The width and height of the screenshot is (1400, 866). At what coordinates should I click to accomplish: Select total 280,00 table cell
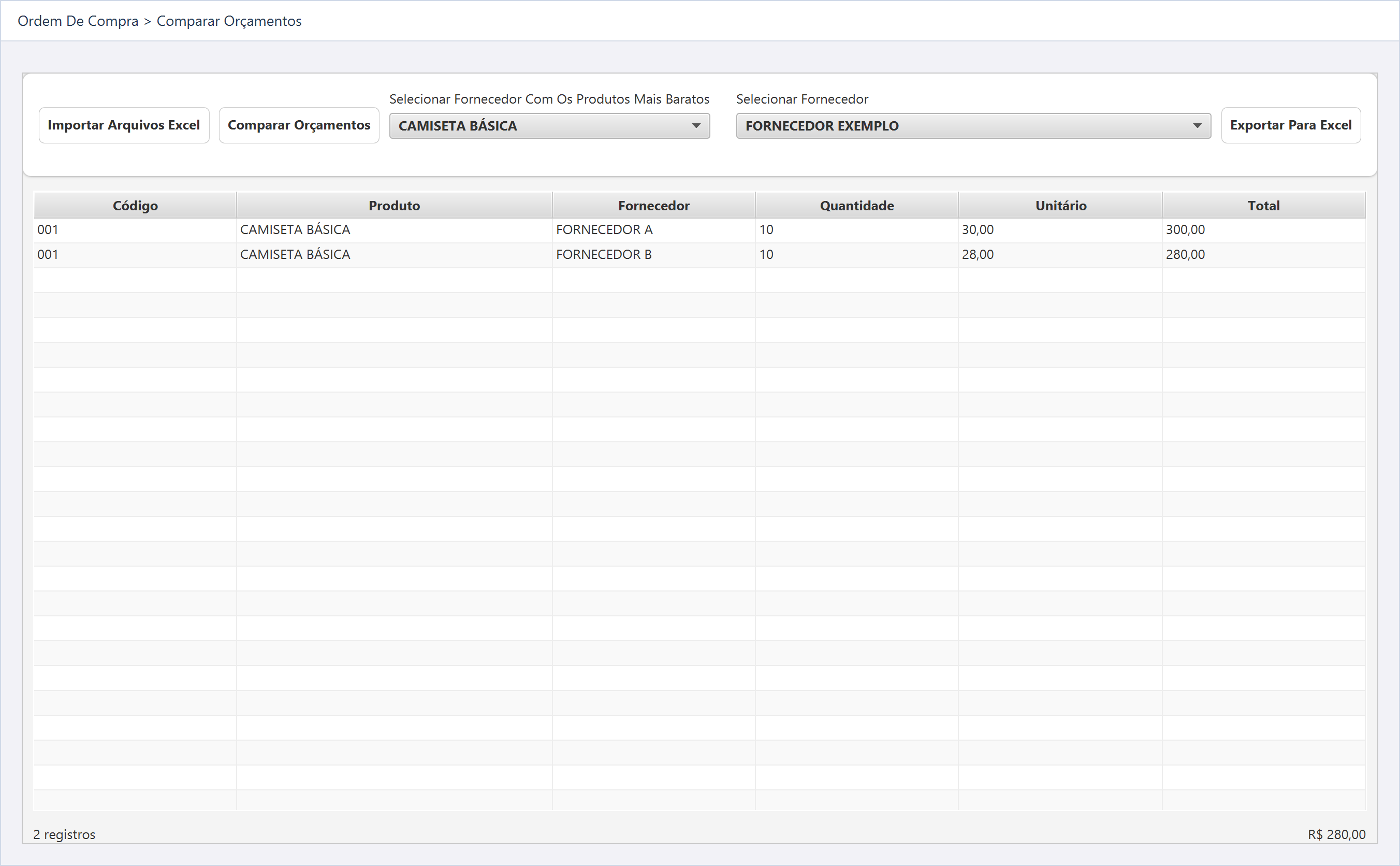1264,254
